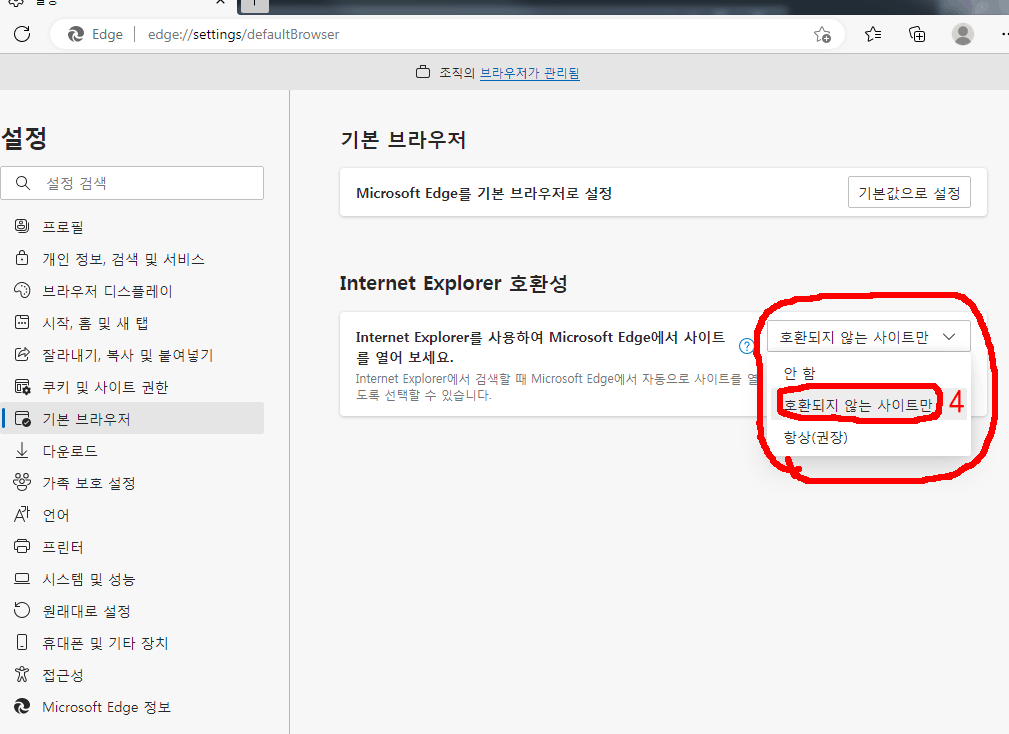This screenshot has height=734, width=1009.
Task: Click the Edge icon for Microsoft Edge 정보
Action: coord(22,706)
